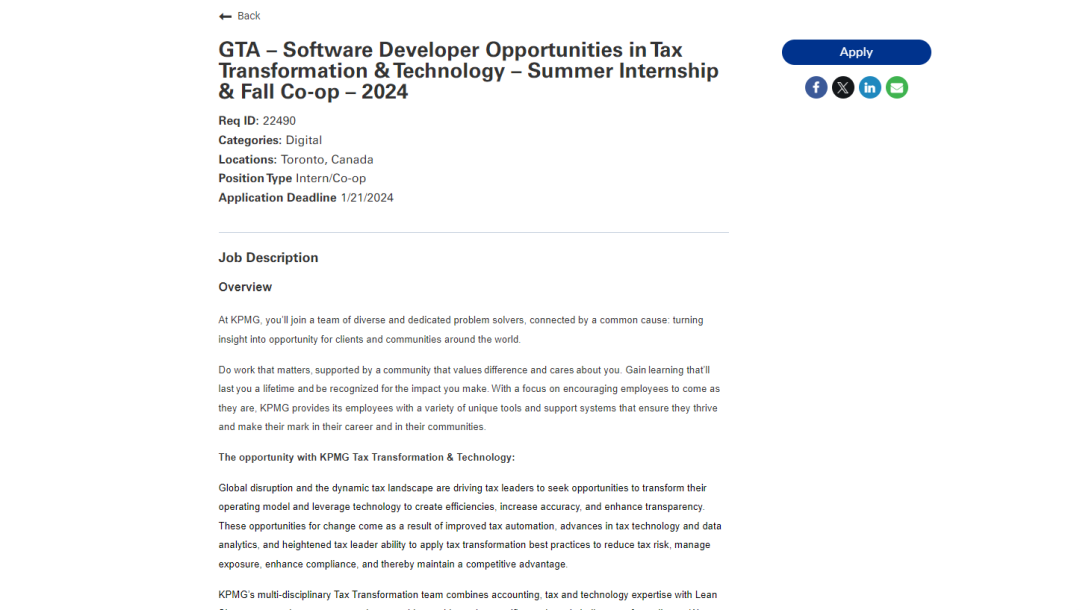Click the paragraph starting "Global disruption"

click(x=470, y=526)
